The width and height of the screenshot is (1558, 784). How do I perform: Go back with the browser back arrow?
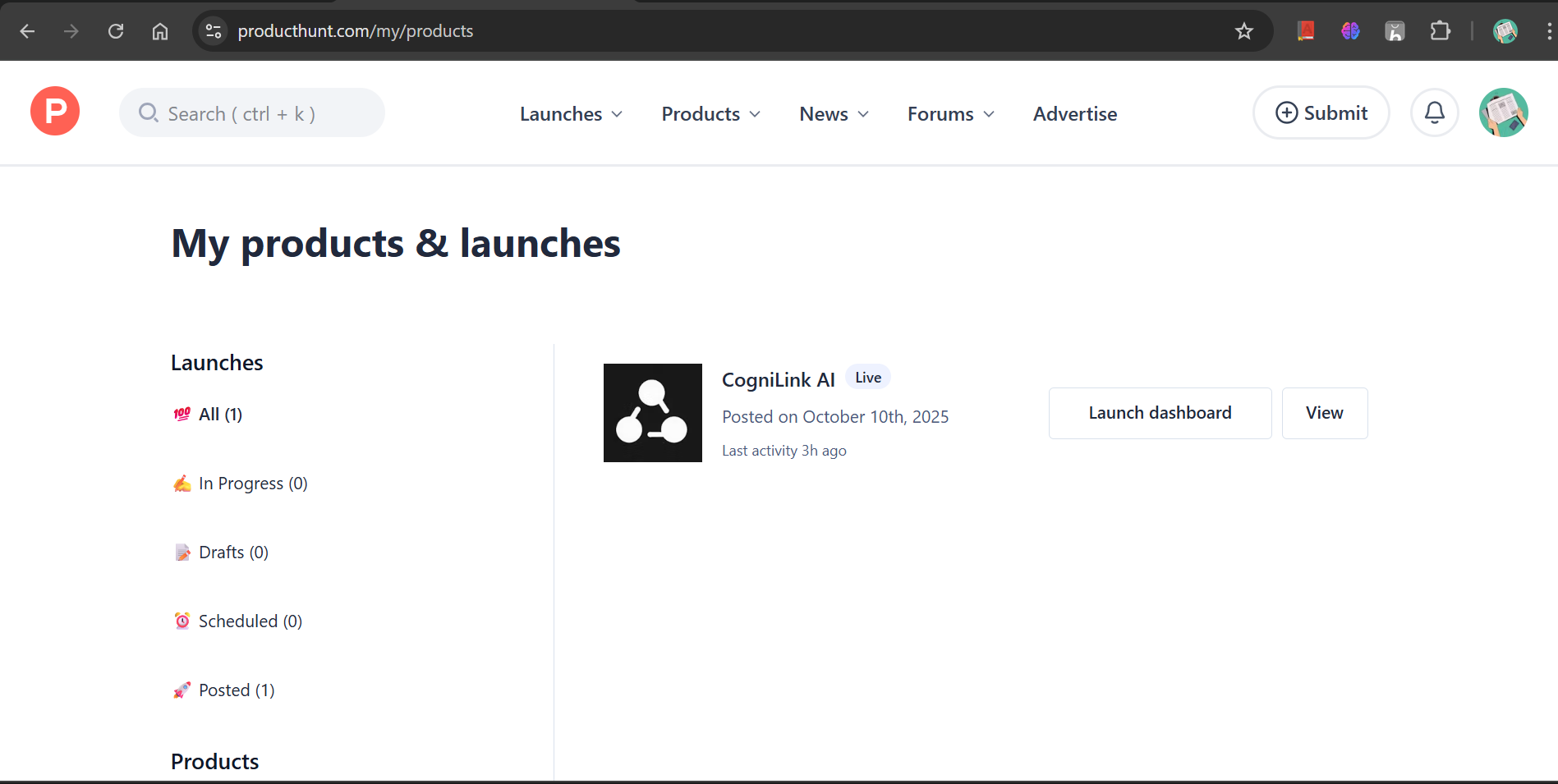coord(27,31)
